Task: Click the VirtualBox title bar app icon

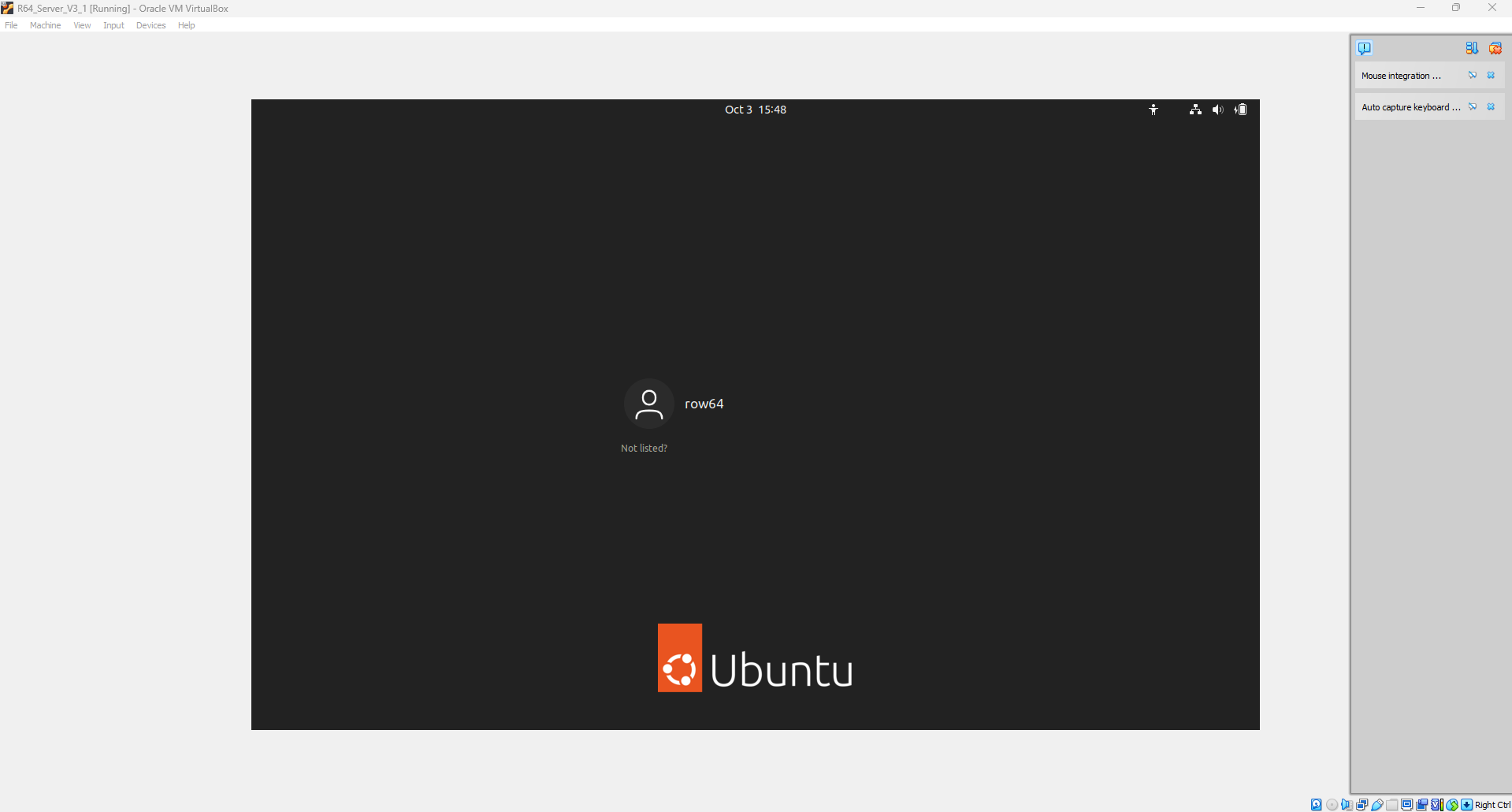Action: 7,8
